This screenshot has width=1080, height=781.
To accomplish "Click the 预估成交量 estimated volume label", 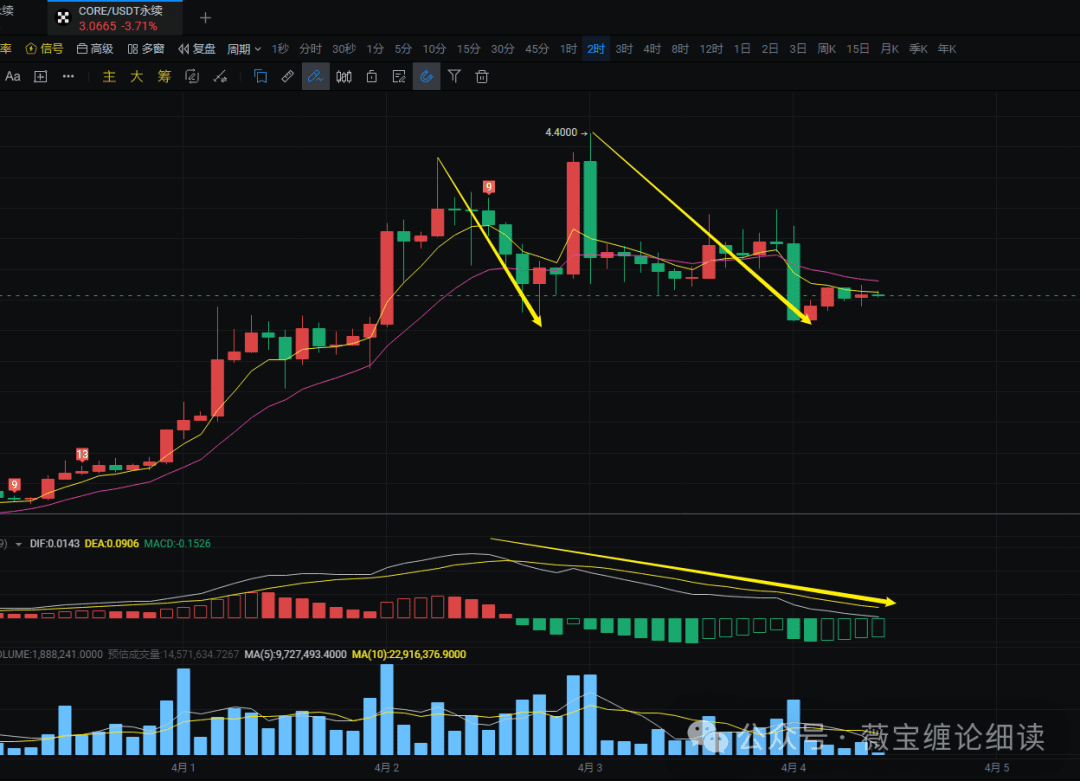I will click(x=174, y=654).
